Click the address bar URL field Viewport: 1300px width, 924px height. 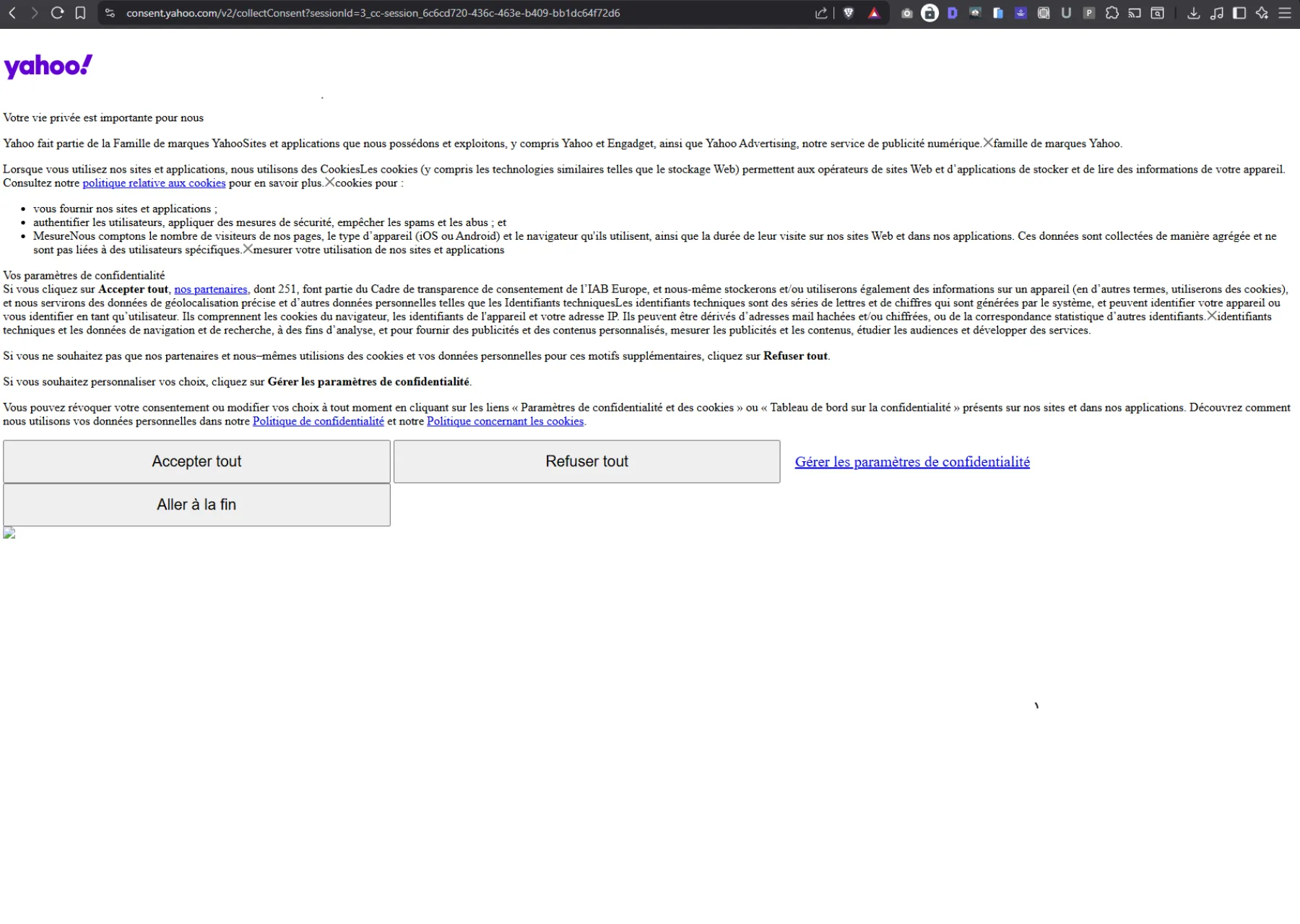click(373, 13)
